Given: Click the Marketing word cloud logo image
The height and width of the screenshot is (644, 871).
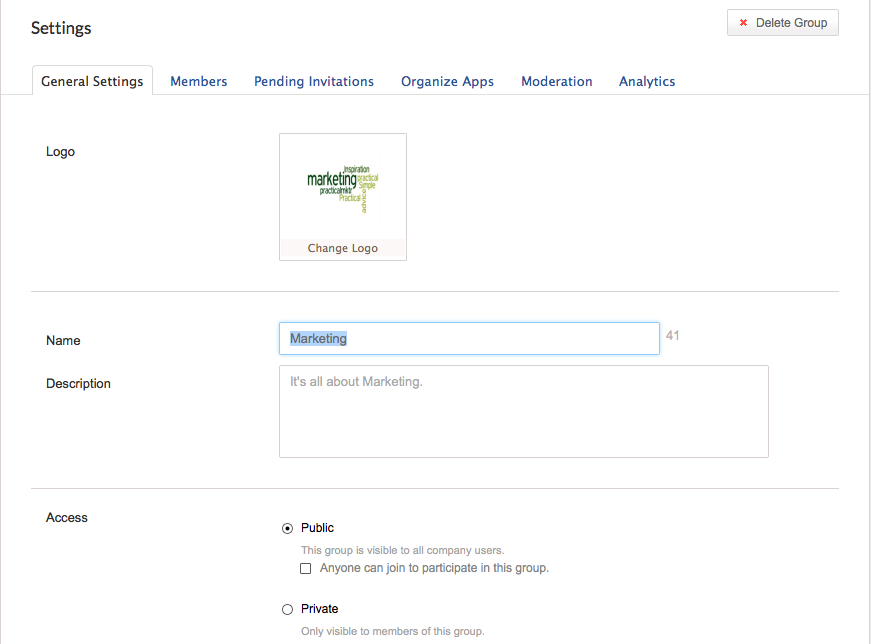Looking at the screenshot, I should click(342, 187).
